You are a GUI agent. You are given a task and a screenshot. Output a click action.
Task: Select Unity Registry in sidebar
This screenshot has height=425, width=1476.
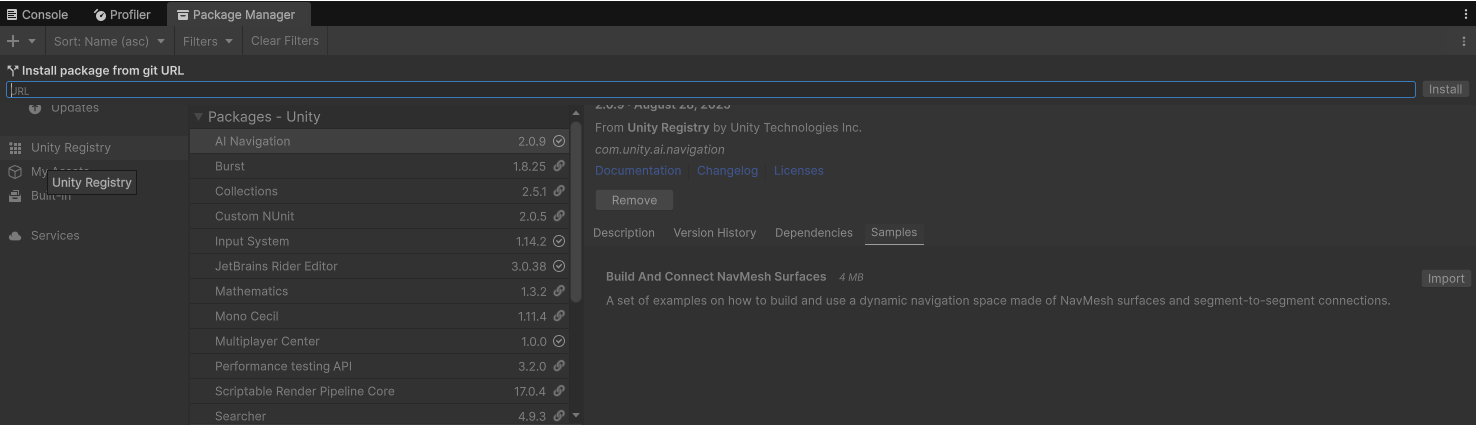94,147
